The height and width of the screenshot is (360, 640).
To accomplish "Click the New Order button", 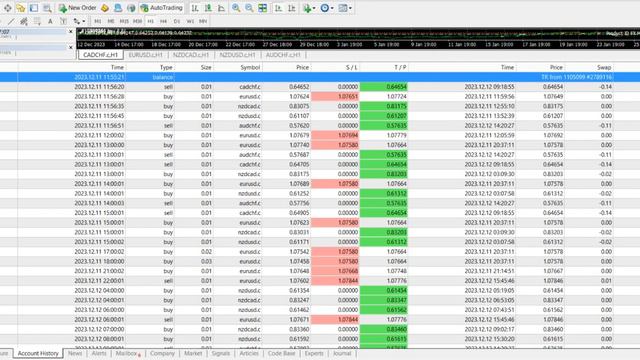I will click(78, 8).
